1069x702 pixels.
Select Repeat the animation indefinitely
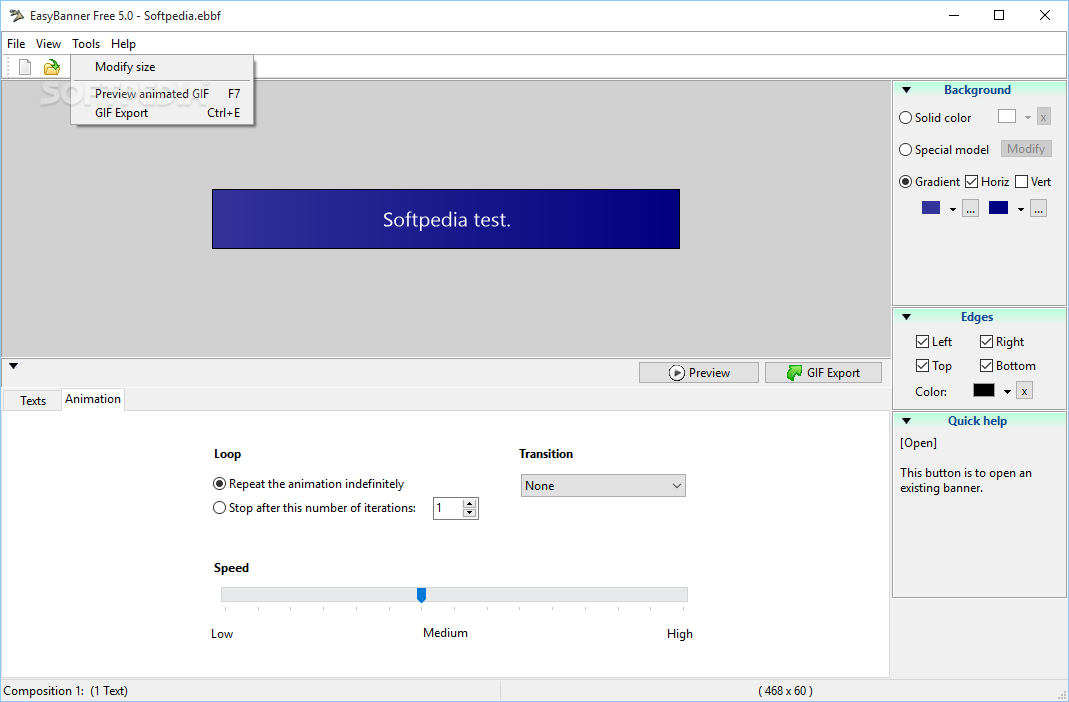220,483
